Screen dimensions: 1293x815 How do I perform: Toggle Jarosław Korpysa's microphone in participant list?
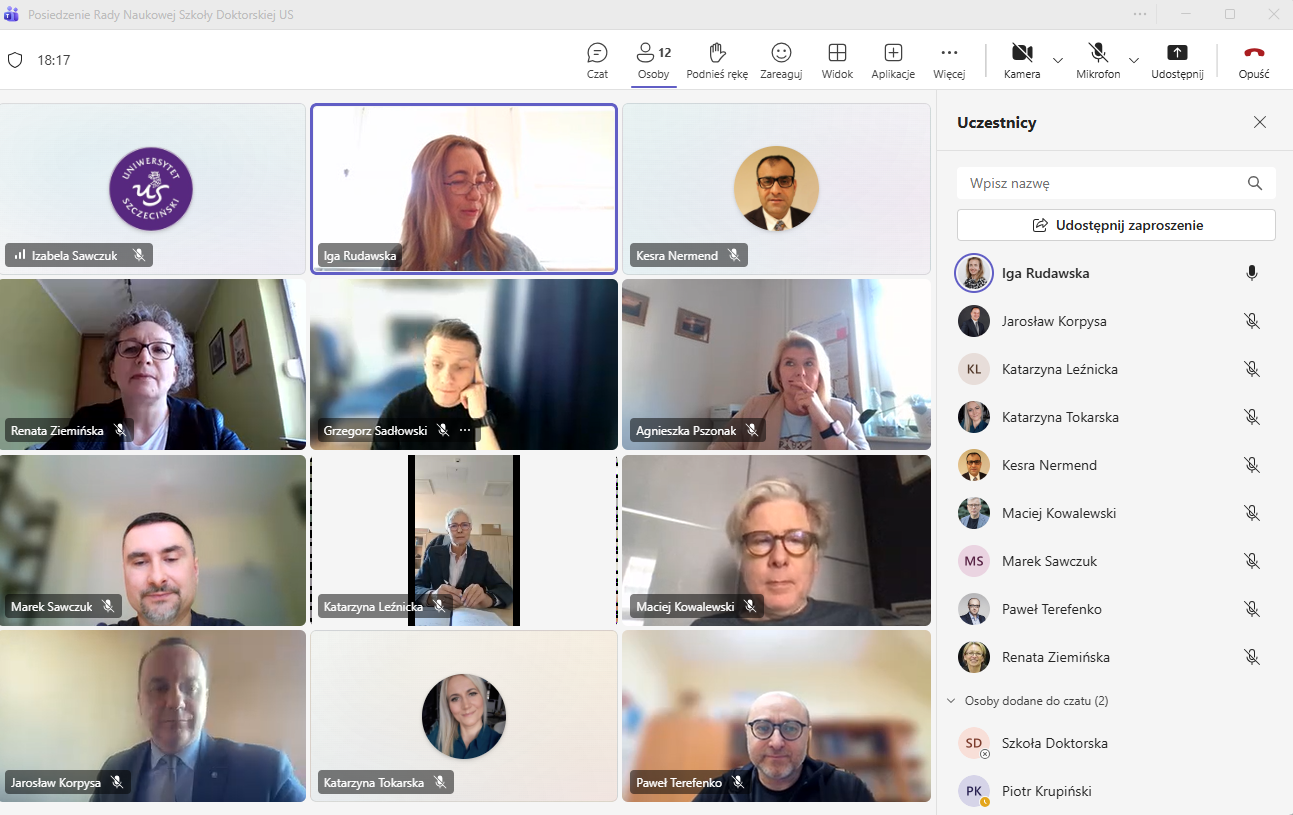pos(1251,321)
